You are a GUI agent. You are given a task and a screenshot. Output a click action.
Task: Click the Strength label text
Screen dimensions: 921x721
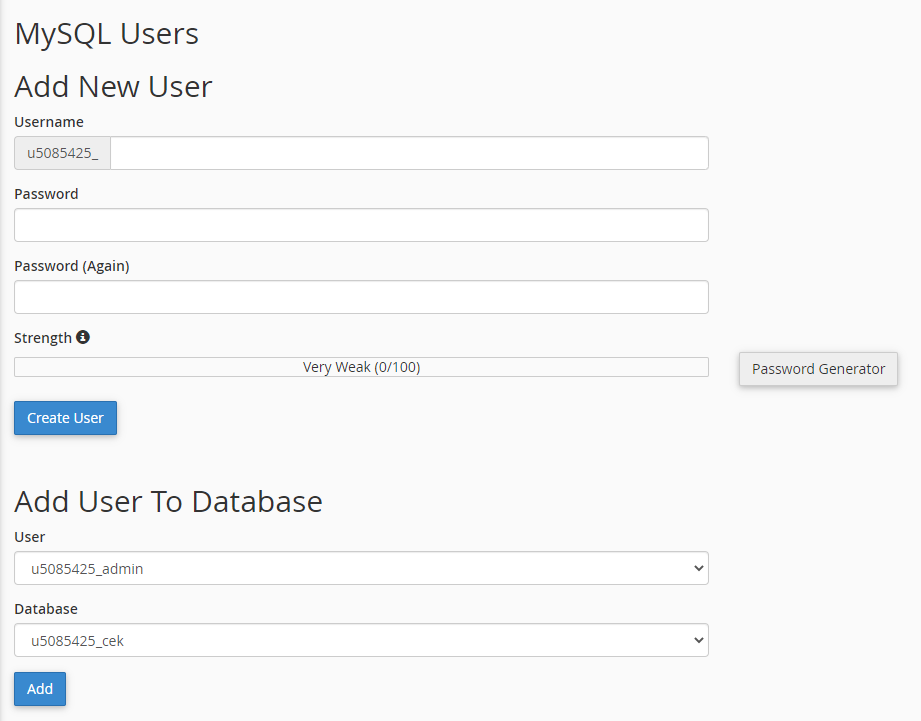43,338
